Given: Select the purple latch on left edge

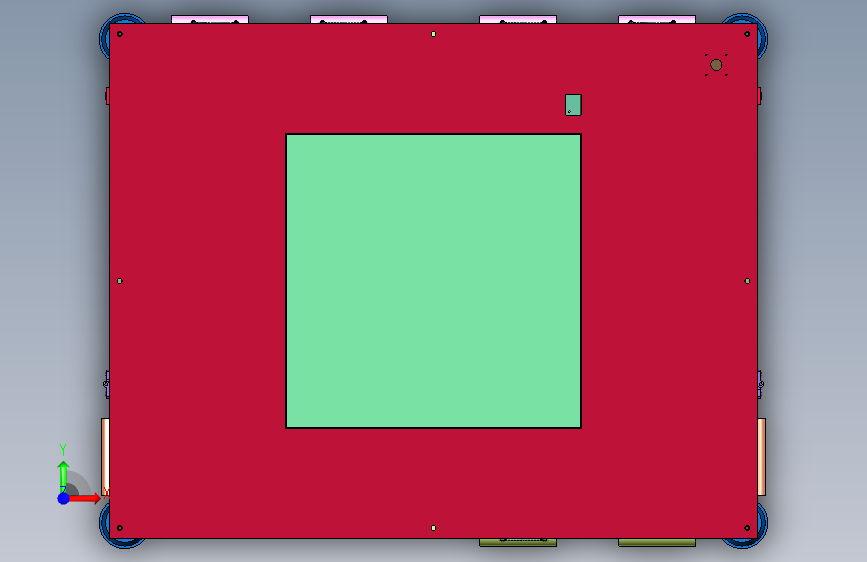Looking at the screenshot, I should tap(106, 384).
